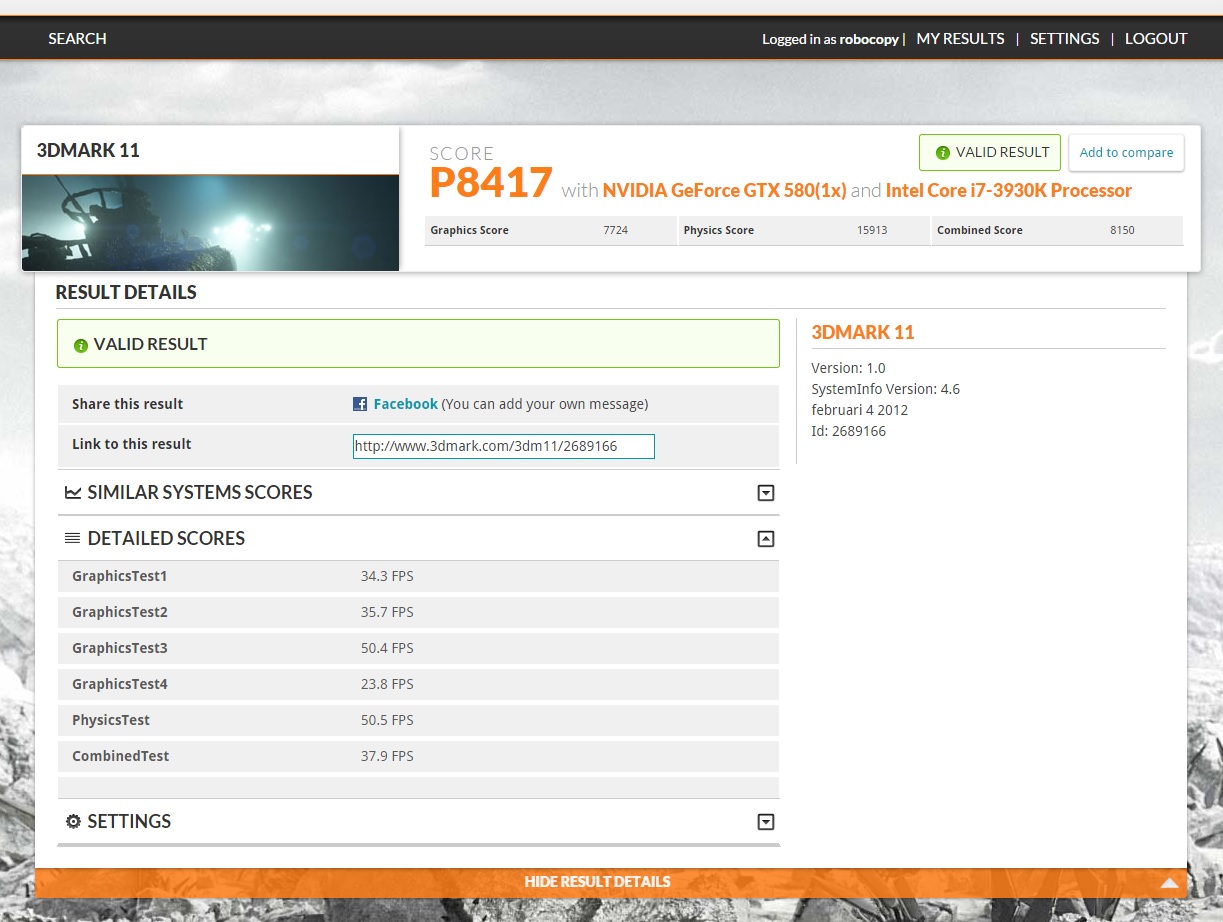Viewport: 1223px width, 922px height.
Task: Click the robocopy username
Action: pyautogui.click(x=868, y=40)
